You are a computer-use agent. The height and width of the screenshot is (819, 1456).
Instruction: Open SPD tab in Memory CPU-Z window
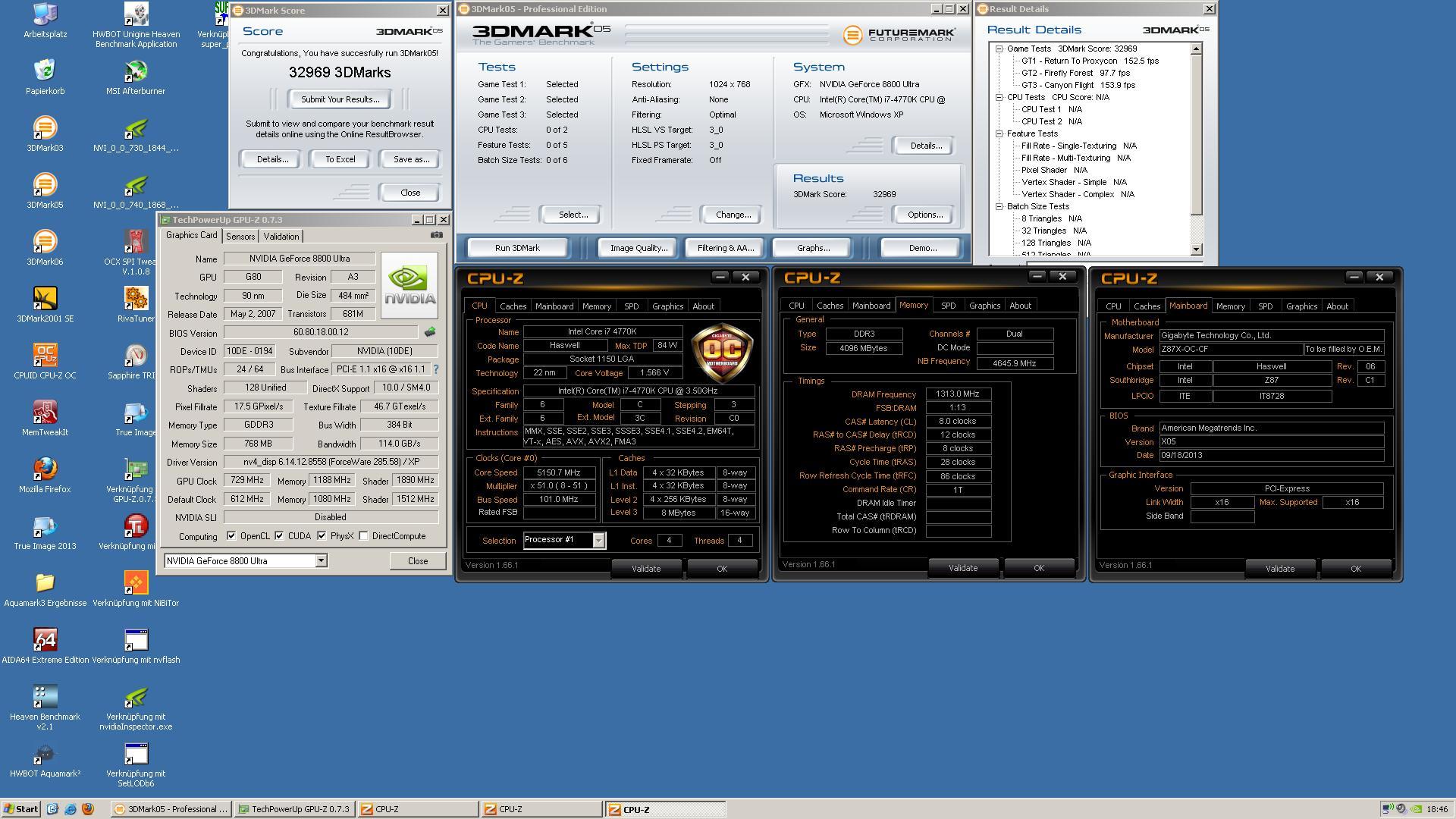[948, 306]
